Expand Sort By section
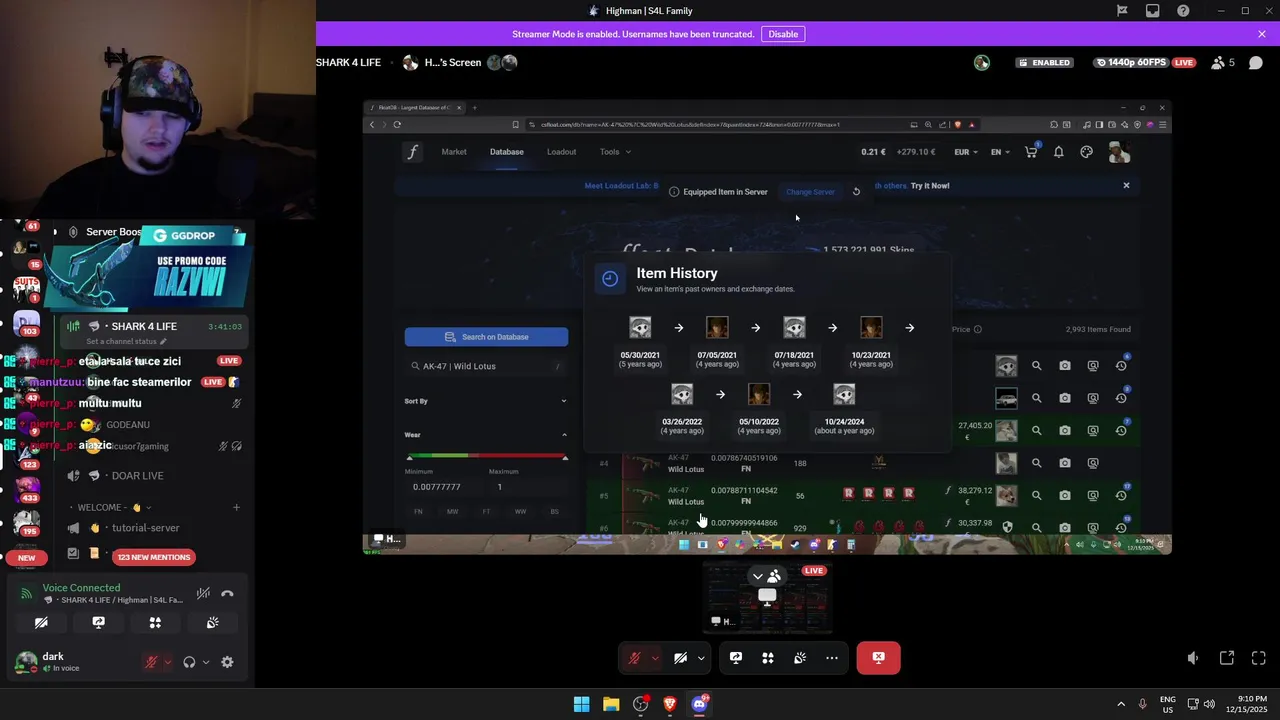 tap(486, 401)
